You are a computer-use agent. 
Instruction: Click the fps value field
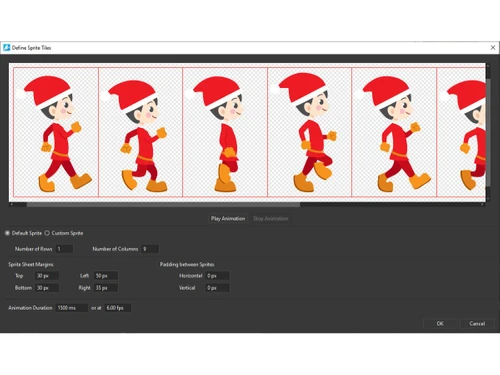click(x=117, y=308)
